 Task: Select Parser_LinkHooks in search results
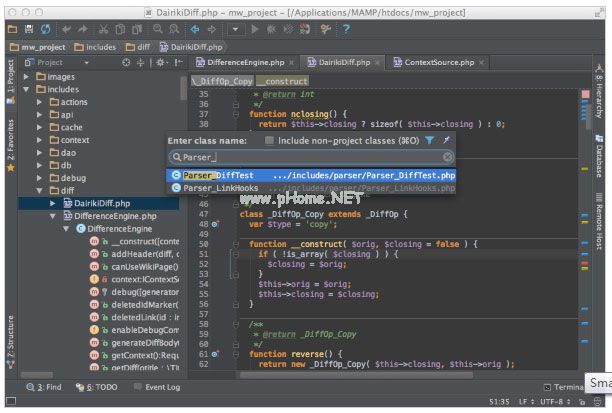pyautogui.click(x=220, y=187)
